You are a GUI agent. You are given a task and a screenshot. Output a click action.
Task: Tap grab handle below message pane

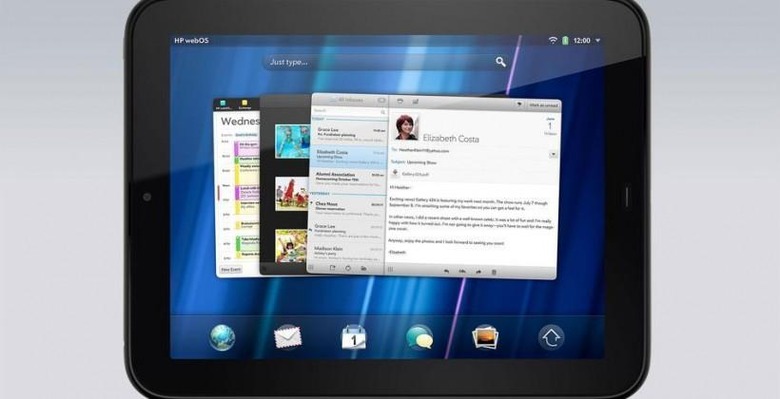coord(390,269)
